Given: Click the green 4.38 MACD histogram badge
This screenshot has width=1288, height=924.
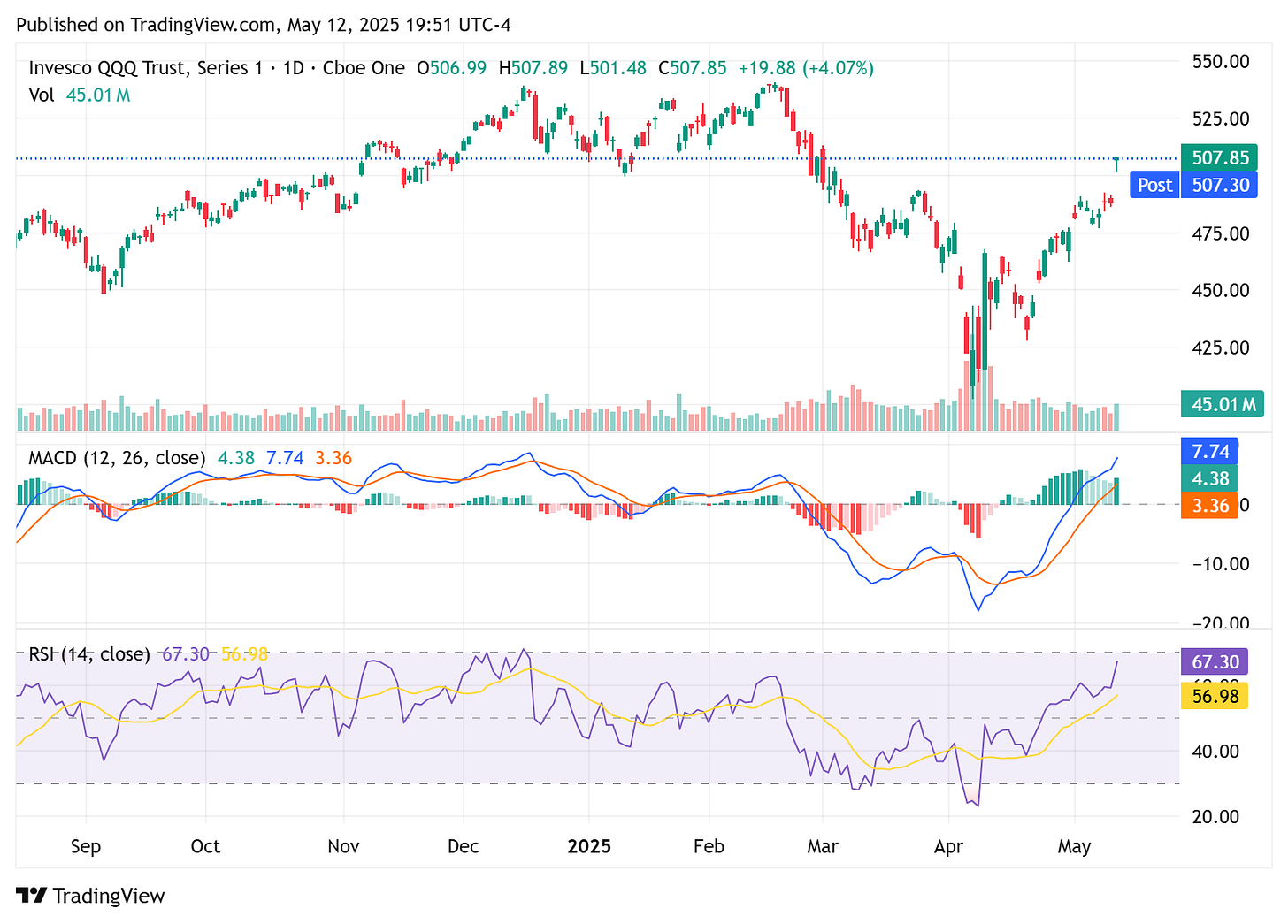Looking at the screenshot, I should click(1209, 478).
